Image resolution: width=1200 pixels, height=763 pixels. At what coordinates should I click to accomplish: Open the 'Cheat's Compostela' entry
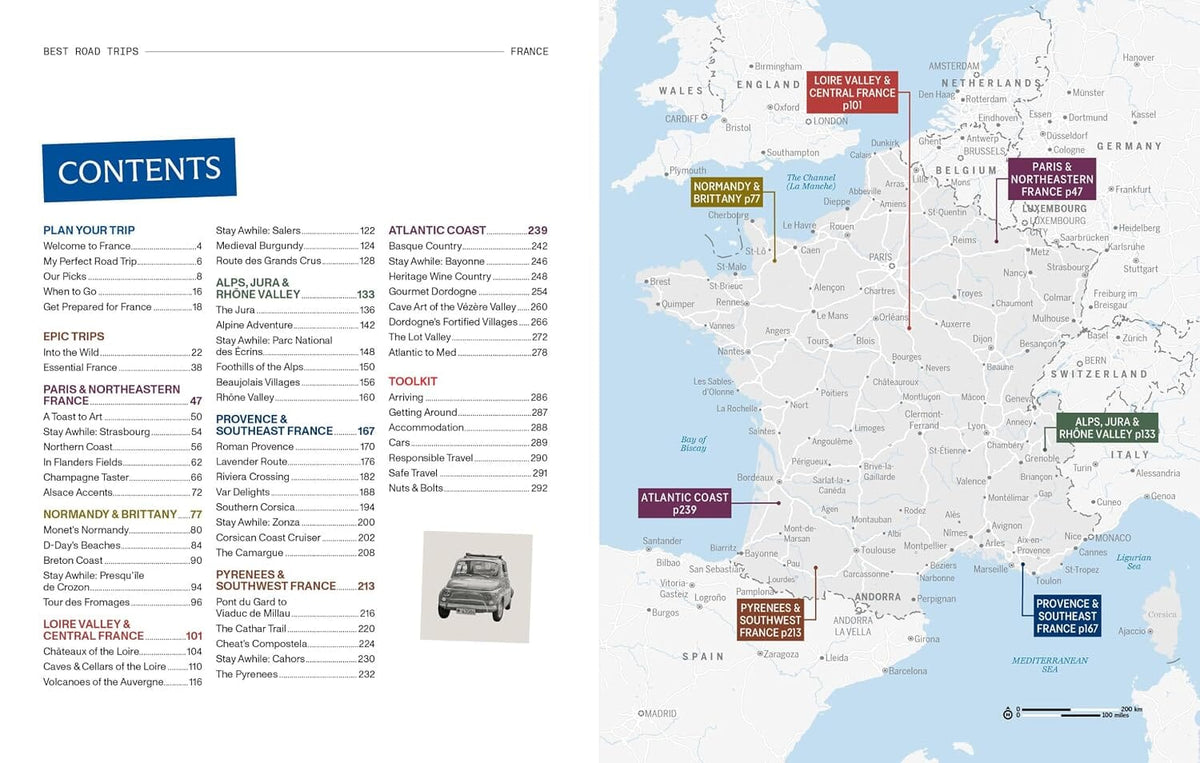tap(296, 644)
